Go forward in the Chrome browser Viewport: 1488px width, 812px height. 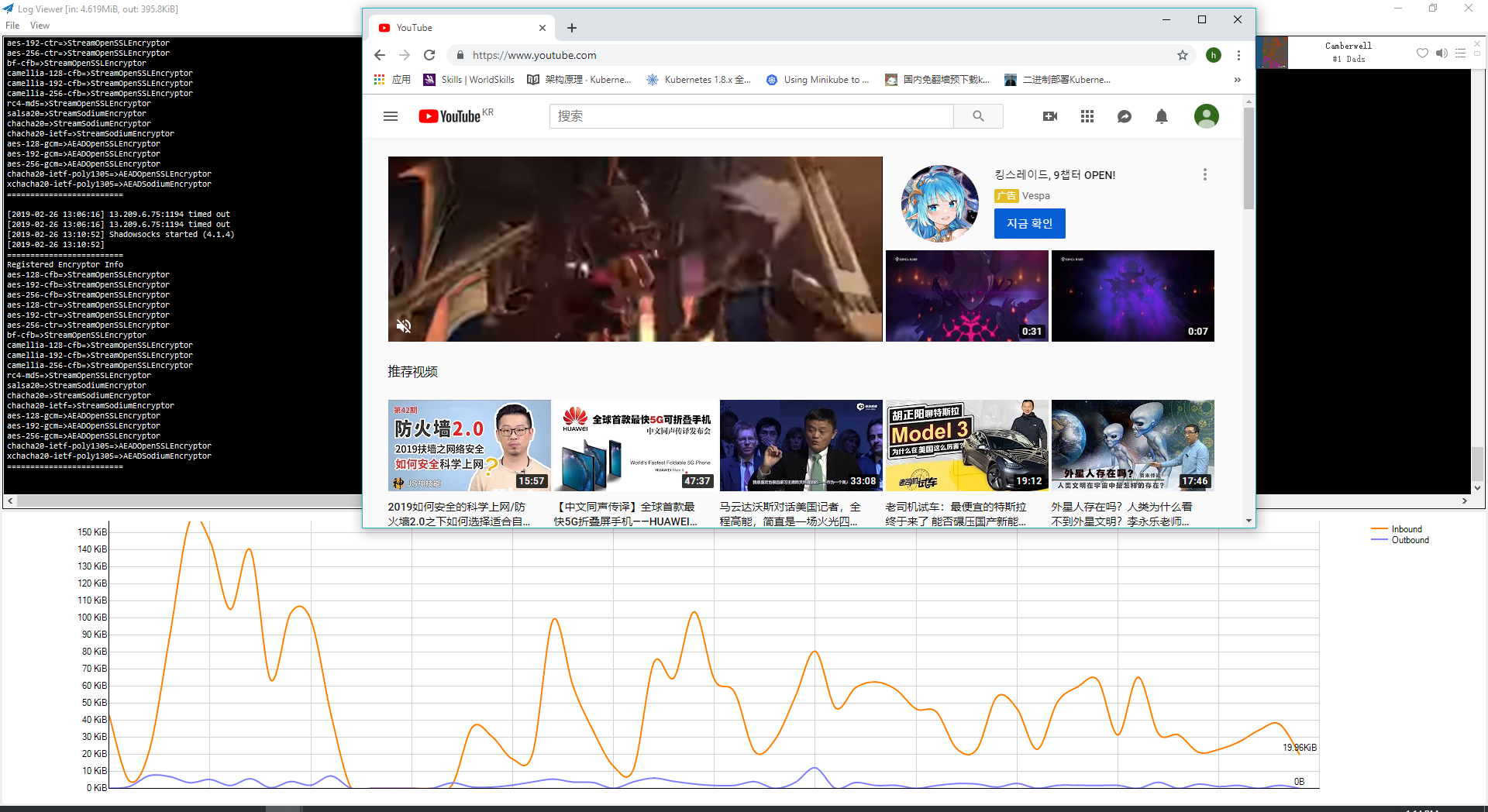tap(405, 55)
